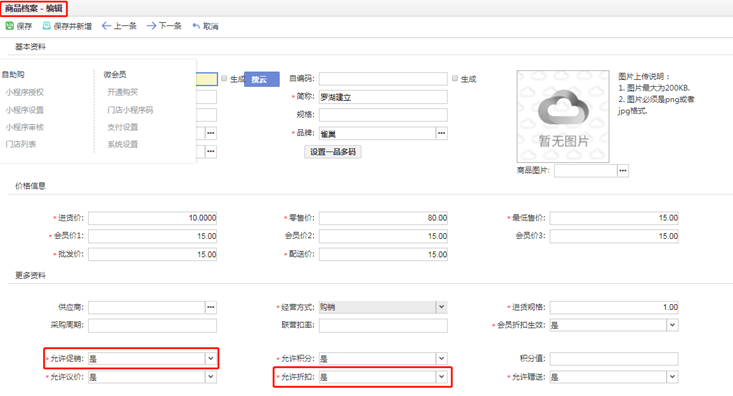Expand 会员折扣生效 dropdown
Screen dimensions: 733x396
pyautogui.click(x=672, y=325)
